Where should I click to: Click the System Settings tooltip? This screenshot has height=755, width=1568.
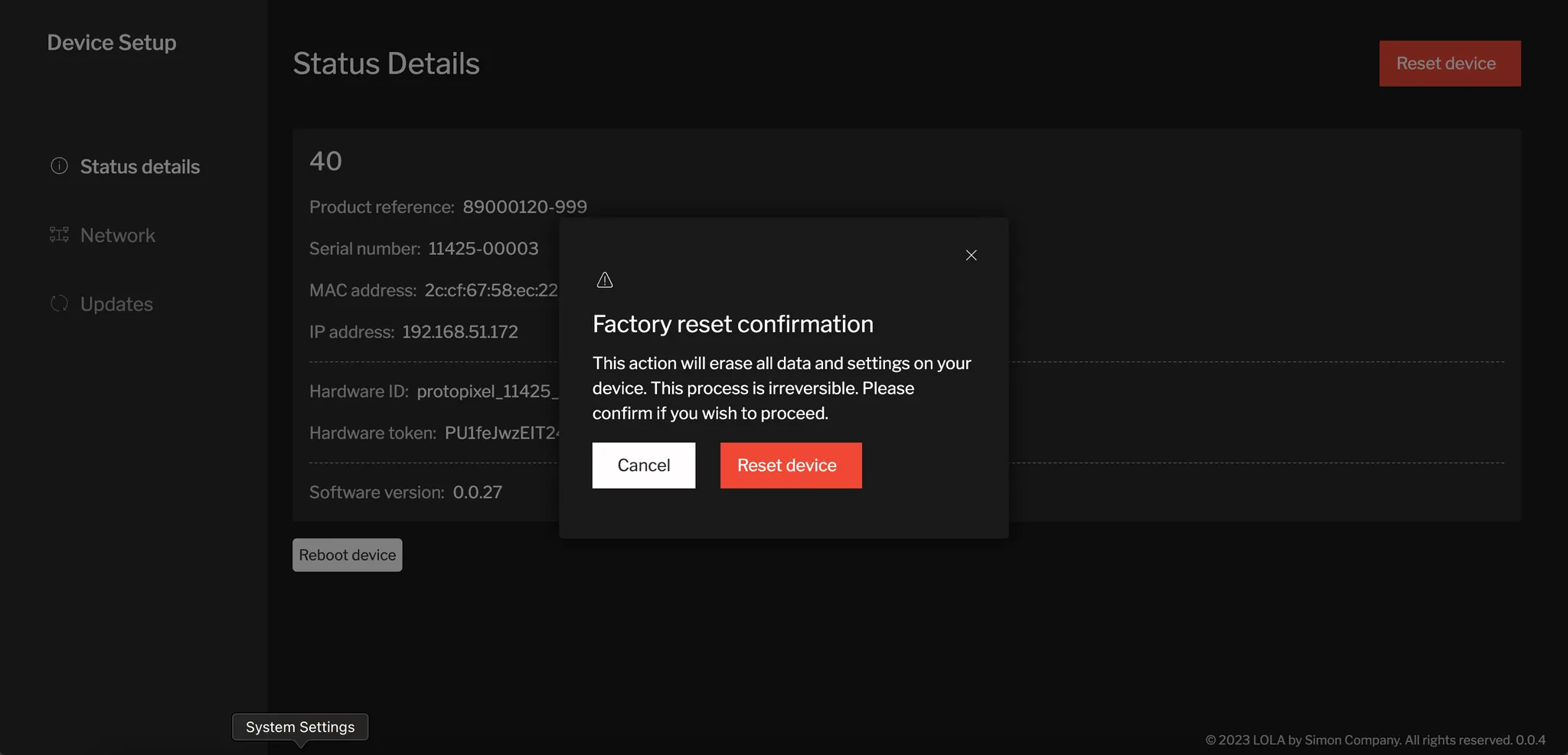click(300, 727)
